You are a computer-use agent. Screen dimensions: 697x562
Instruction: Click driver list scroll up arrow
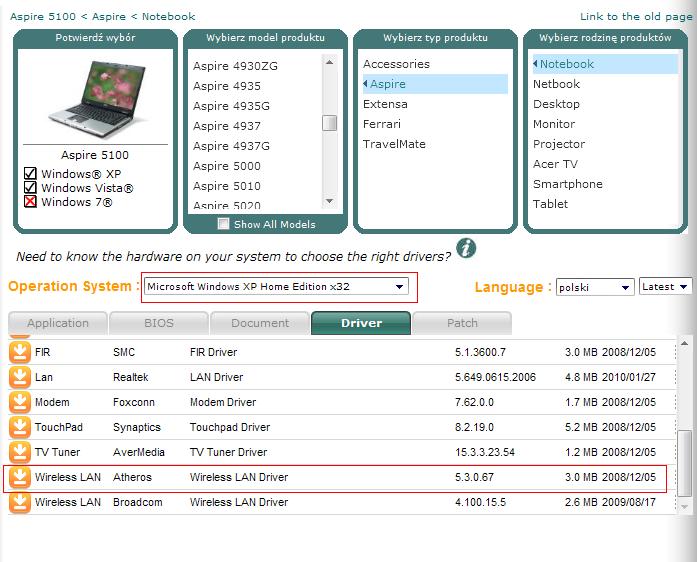click(684, 343)
